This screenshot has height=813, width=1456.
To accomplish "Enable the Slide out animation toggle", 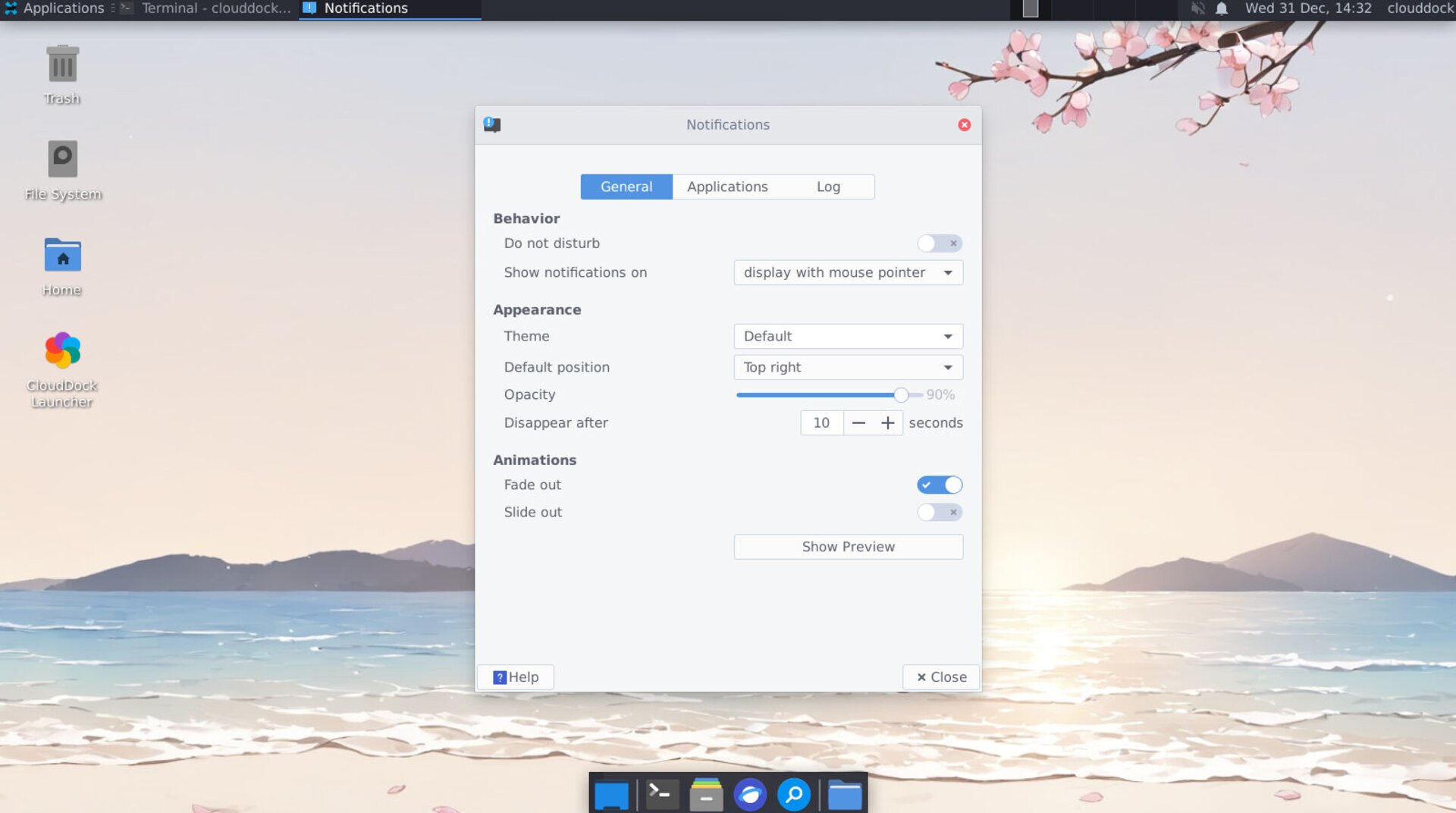I will 939,513.
